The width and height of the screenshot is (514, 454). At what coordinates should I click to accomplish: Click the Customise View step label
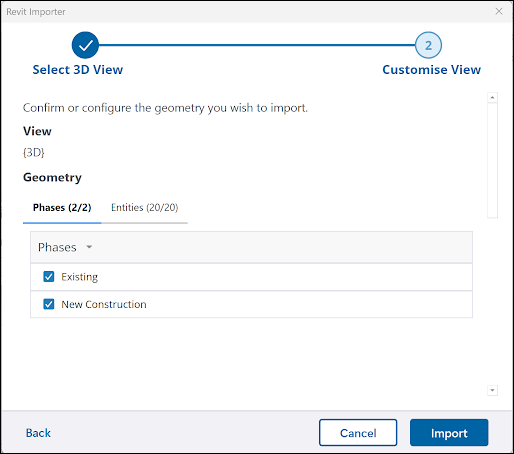(x=431, y=70)
